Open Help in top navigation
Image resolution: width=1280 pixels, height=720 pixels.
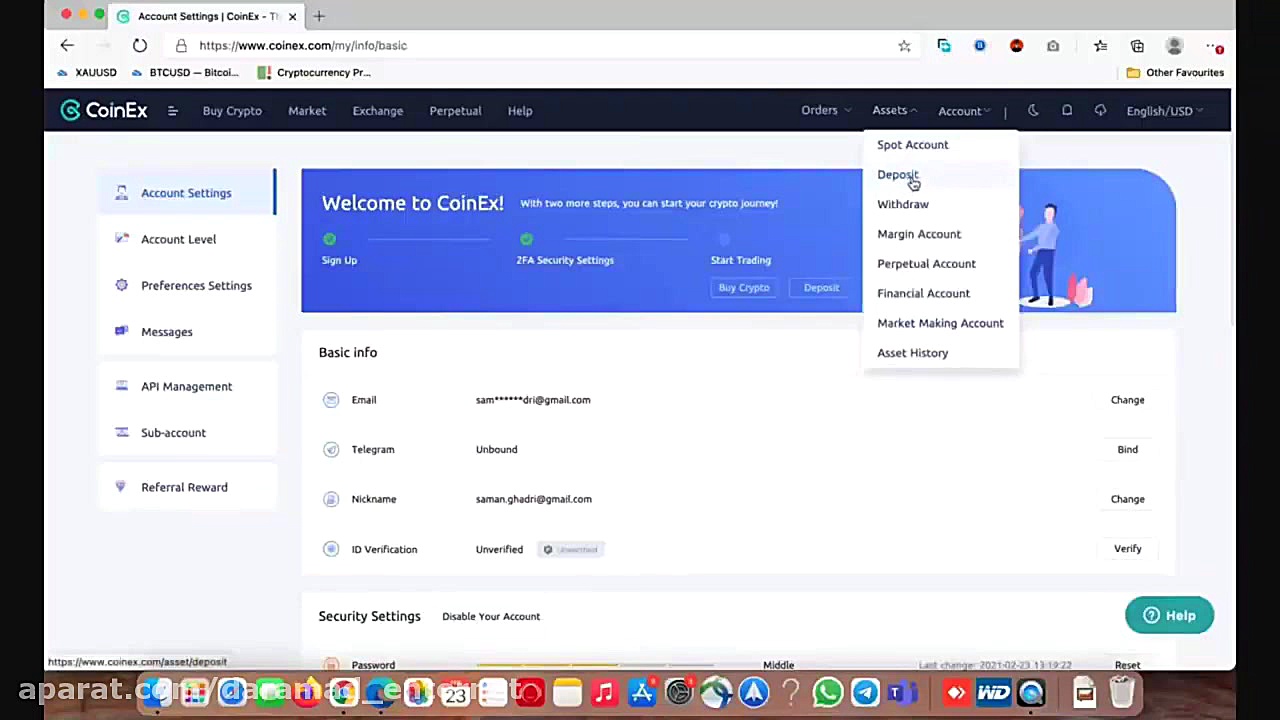520,111
